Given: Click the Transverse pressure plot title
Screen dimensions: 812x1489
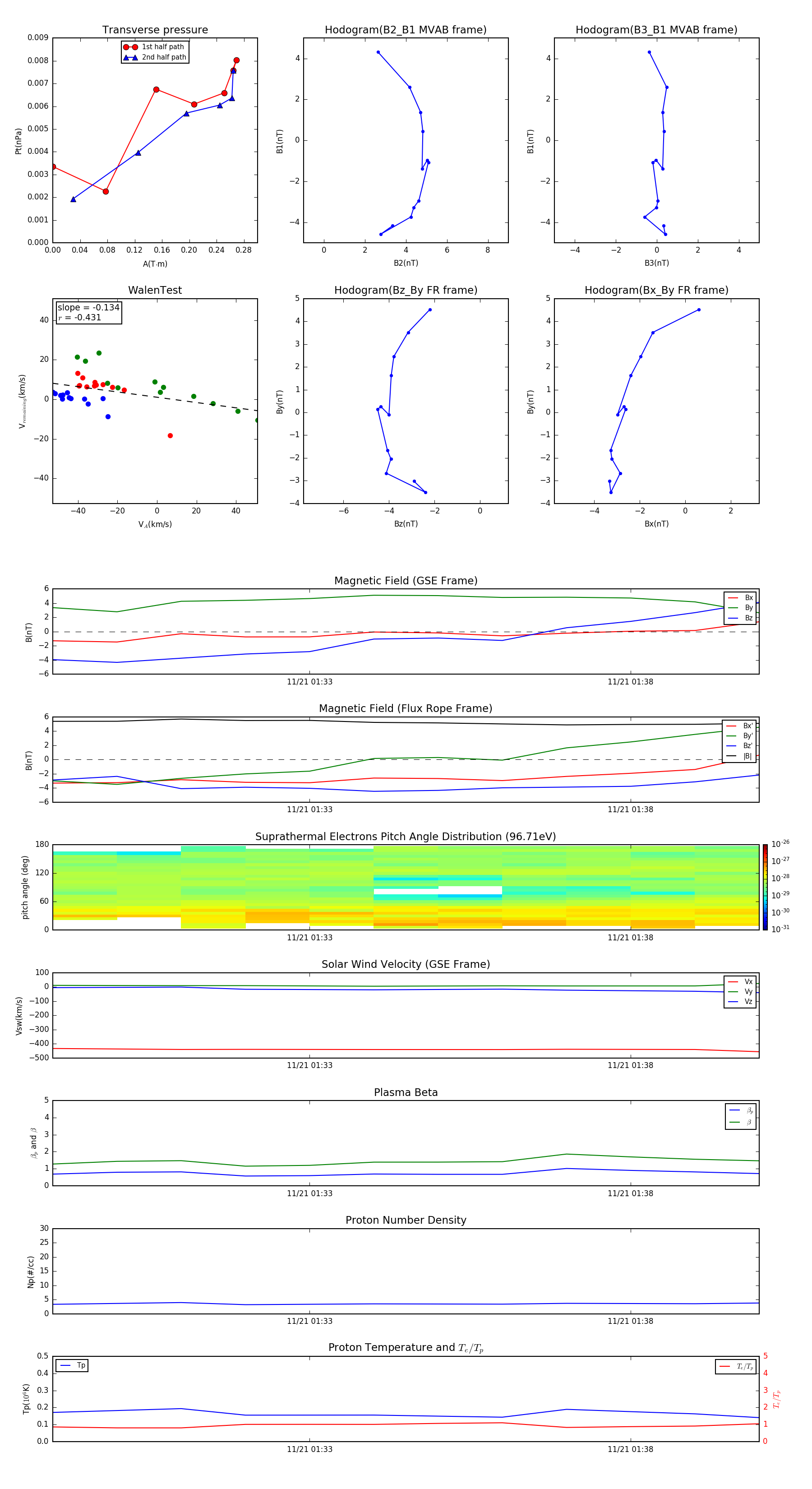Looking at the screenshot, I should pyautogui.click(x=155, y=30).
